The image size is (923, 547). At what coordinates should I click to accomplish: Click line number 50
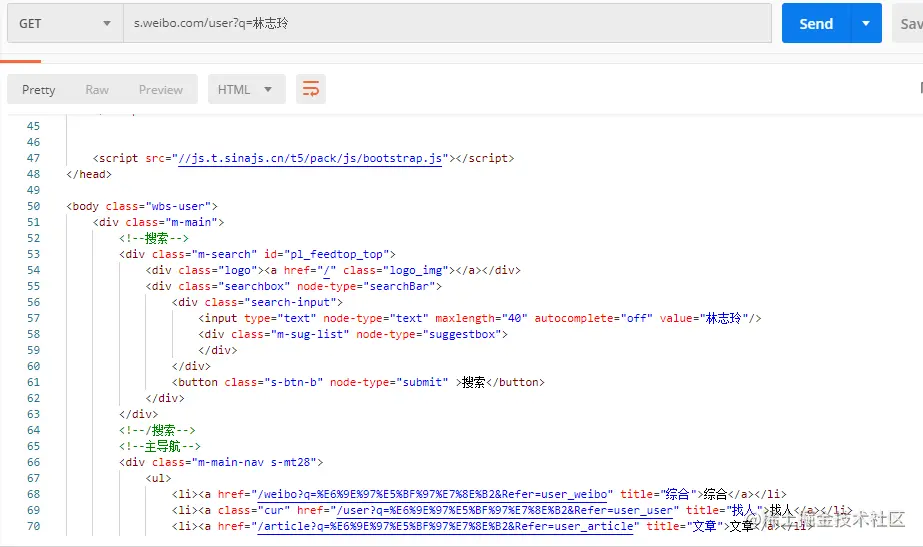coord(34,206)
